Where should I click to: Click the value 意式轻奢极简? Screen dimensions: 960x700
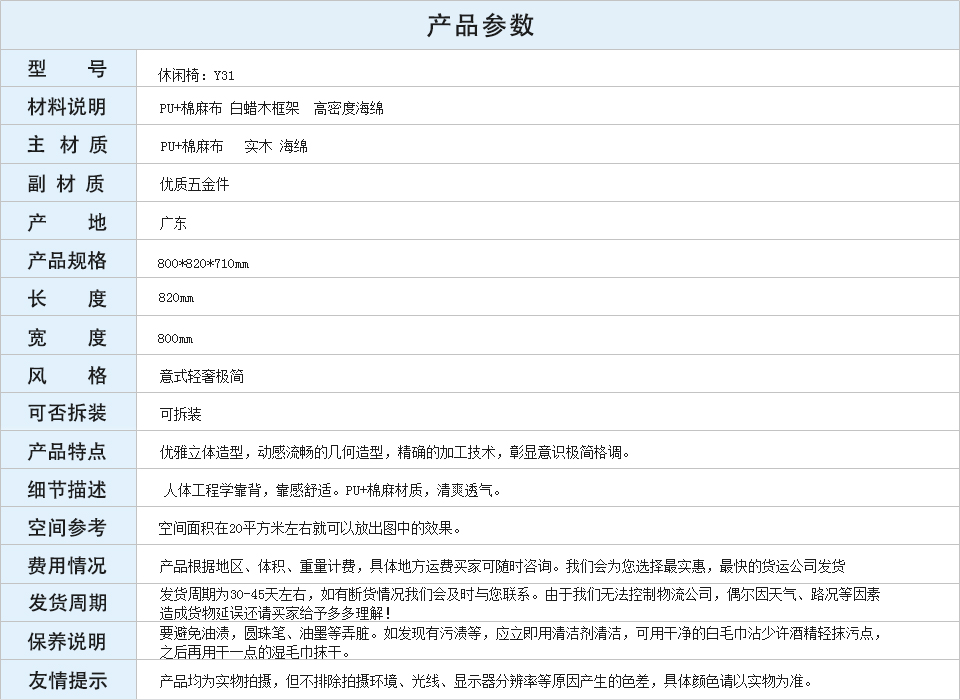pyautogui.click(x=201, y=376)
